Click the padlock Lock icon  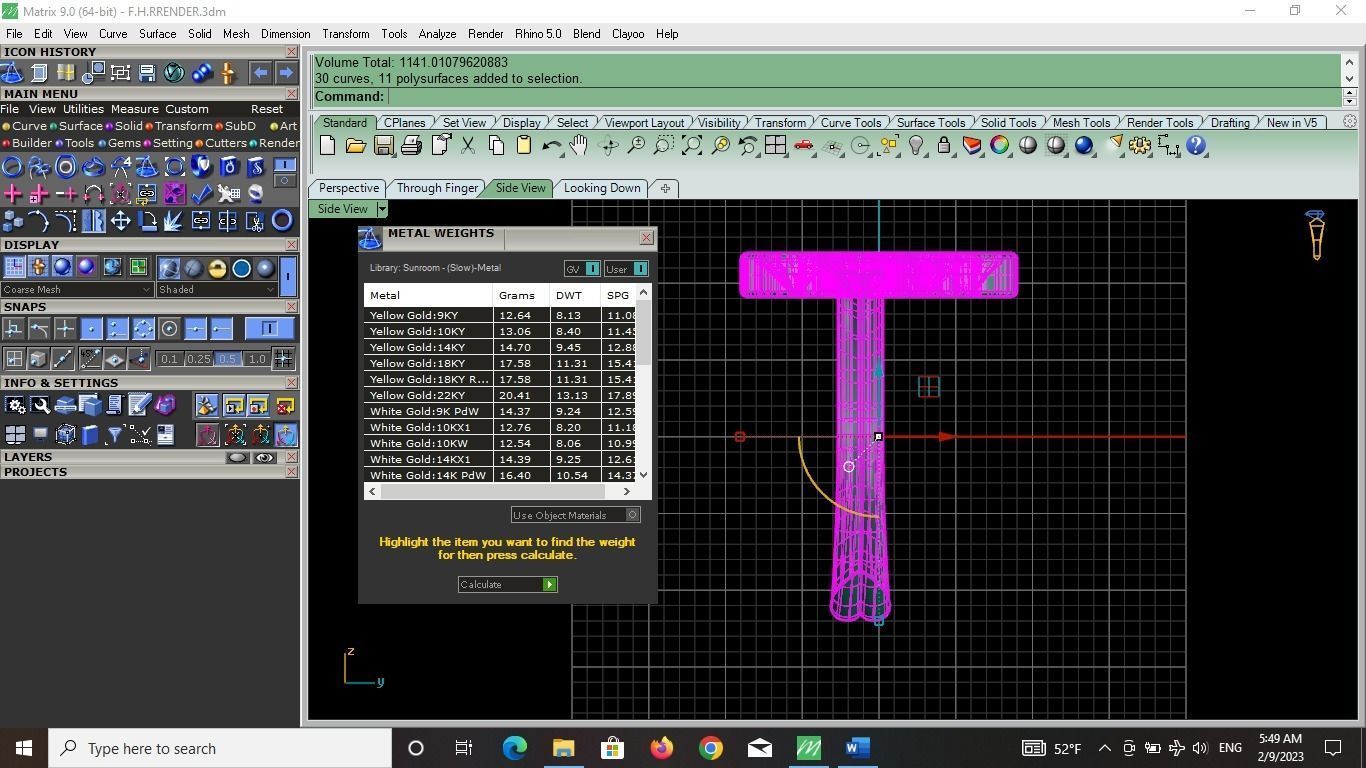point(943,146)
